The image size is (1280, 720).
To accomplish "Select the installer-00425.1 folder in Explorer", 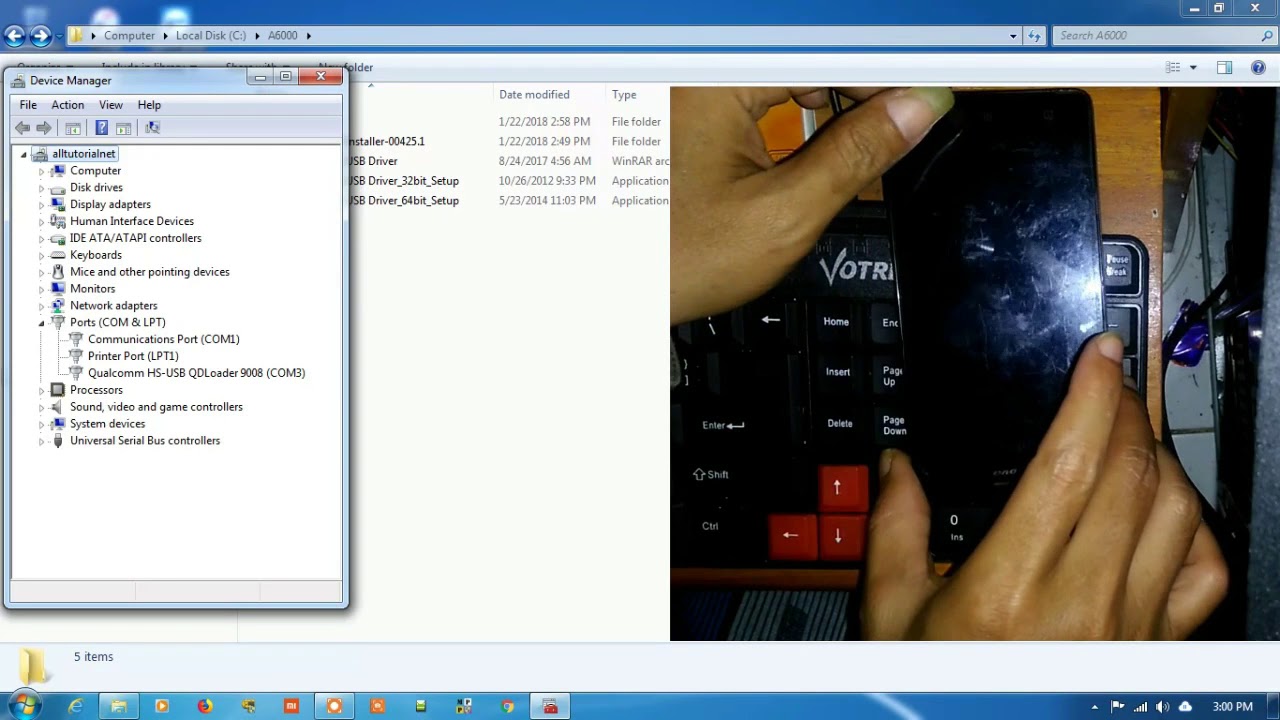I will 386,142.
